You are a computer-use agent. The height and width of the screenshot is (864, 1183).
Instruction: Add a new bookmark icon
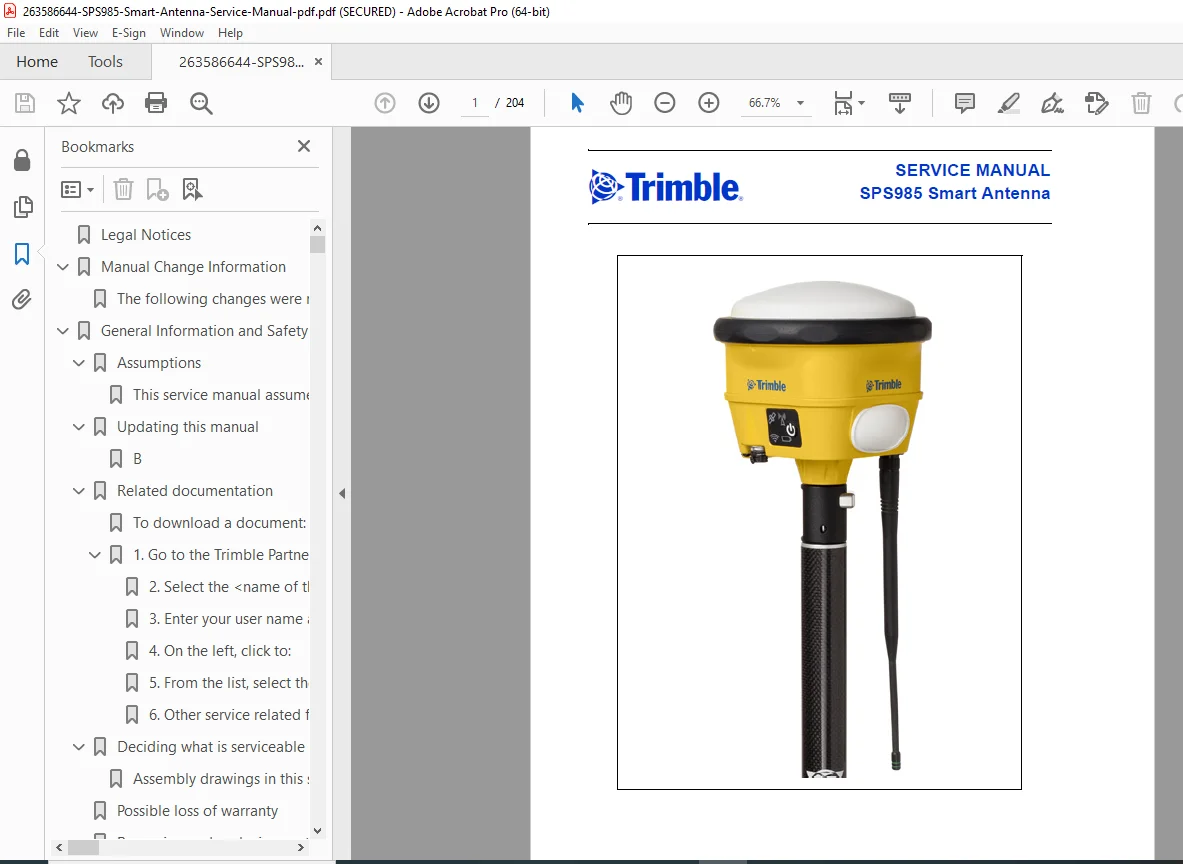point(158,189)
